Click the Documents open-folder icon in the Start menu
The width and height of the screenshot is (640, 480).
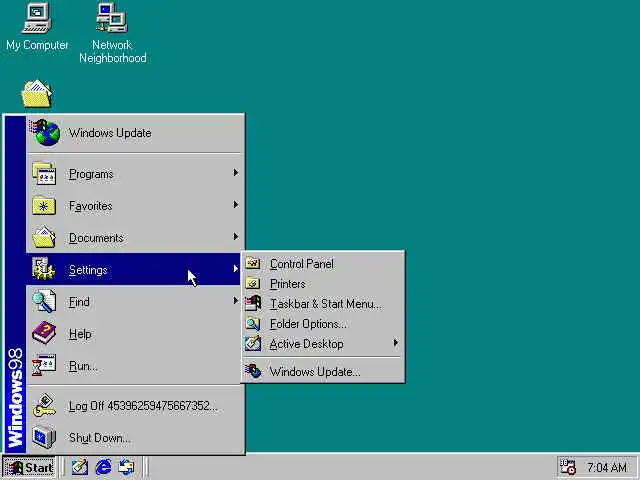[x=44, y=238]
